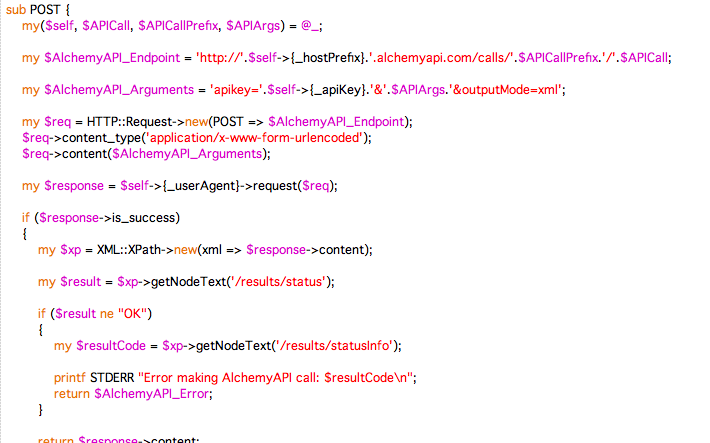Click '.alchemyapi.com/calls/' string
The width and height of the screenshot is (710, 443).
pyautogui.click(x=443, y=58)
